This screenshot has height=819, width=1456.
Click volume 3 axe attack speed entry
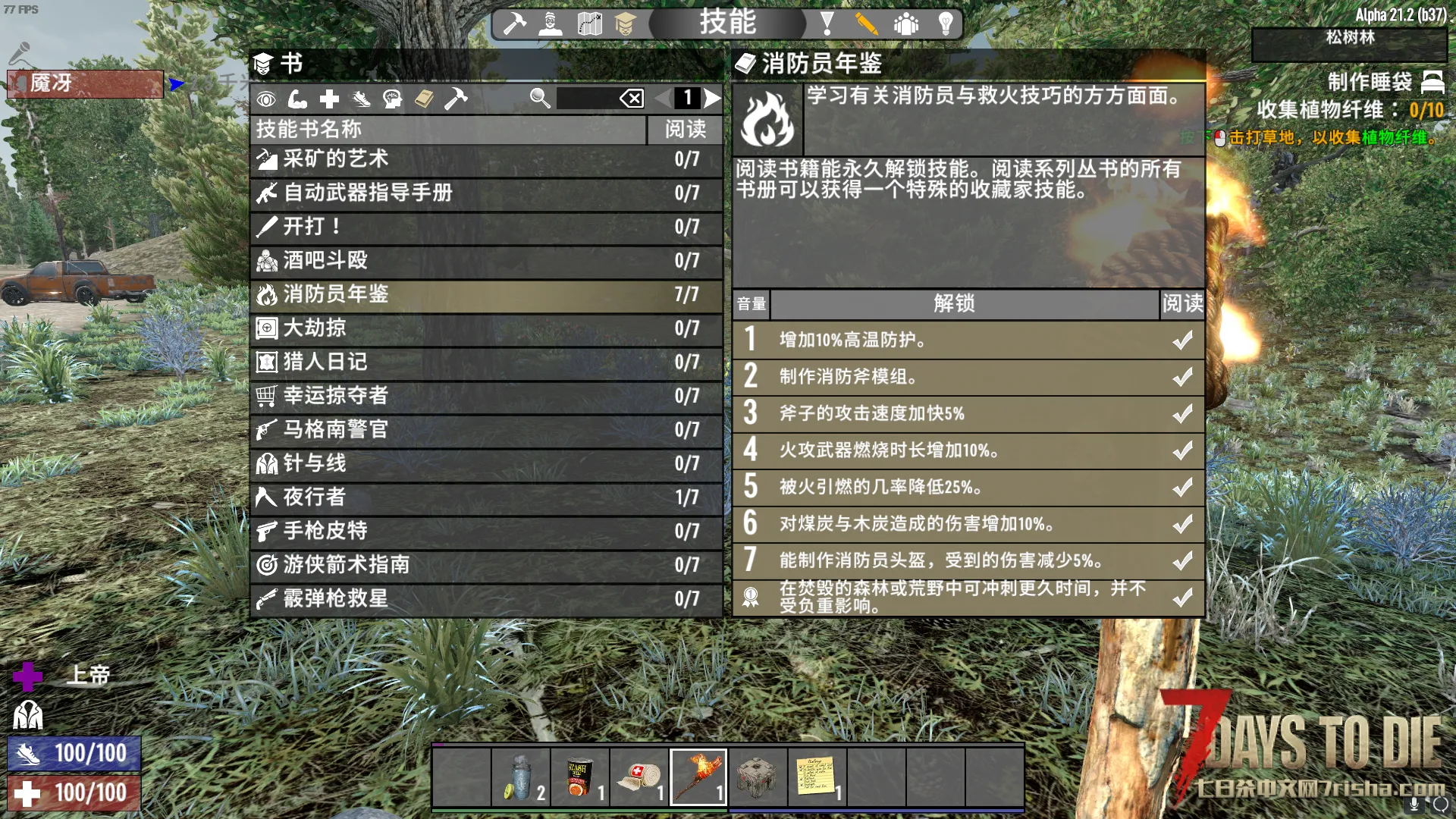point(968,413)
